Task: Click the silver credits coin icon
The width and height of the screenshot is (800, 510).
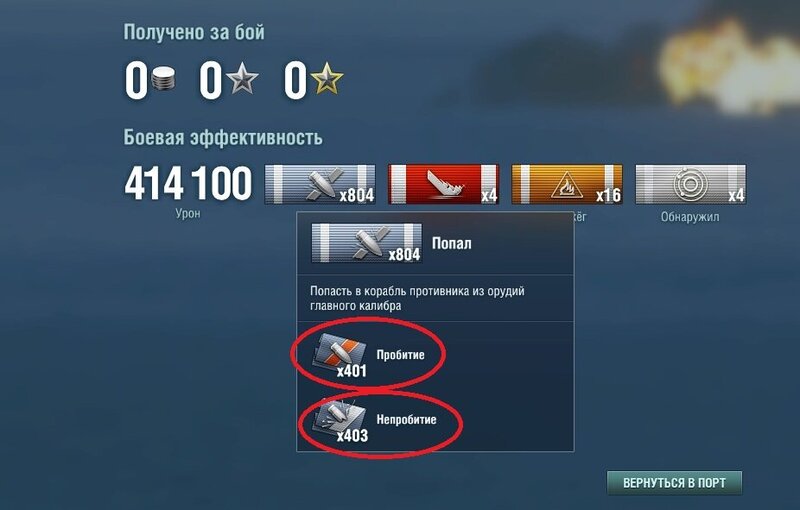Action: click(x=163, y=79)
